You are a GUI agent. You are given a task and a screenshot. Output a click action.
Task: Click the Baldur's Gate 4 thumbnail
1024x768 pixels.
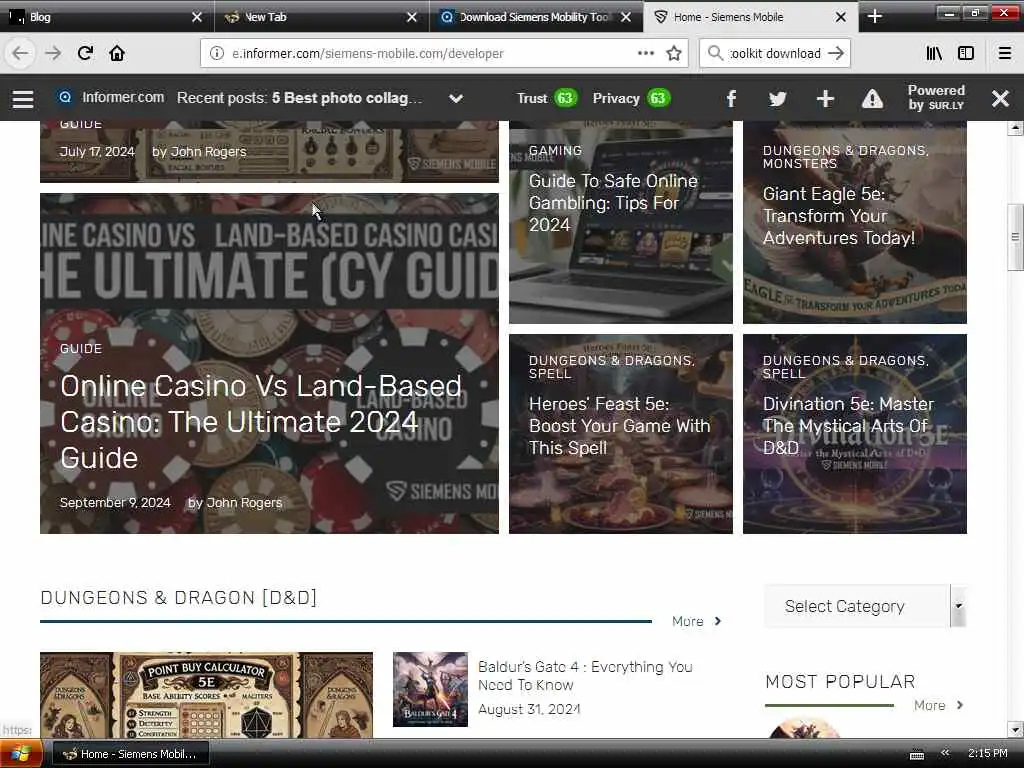coord(430,689)
